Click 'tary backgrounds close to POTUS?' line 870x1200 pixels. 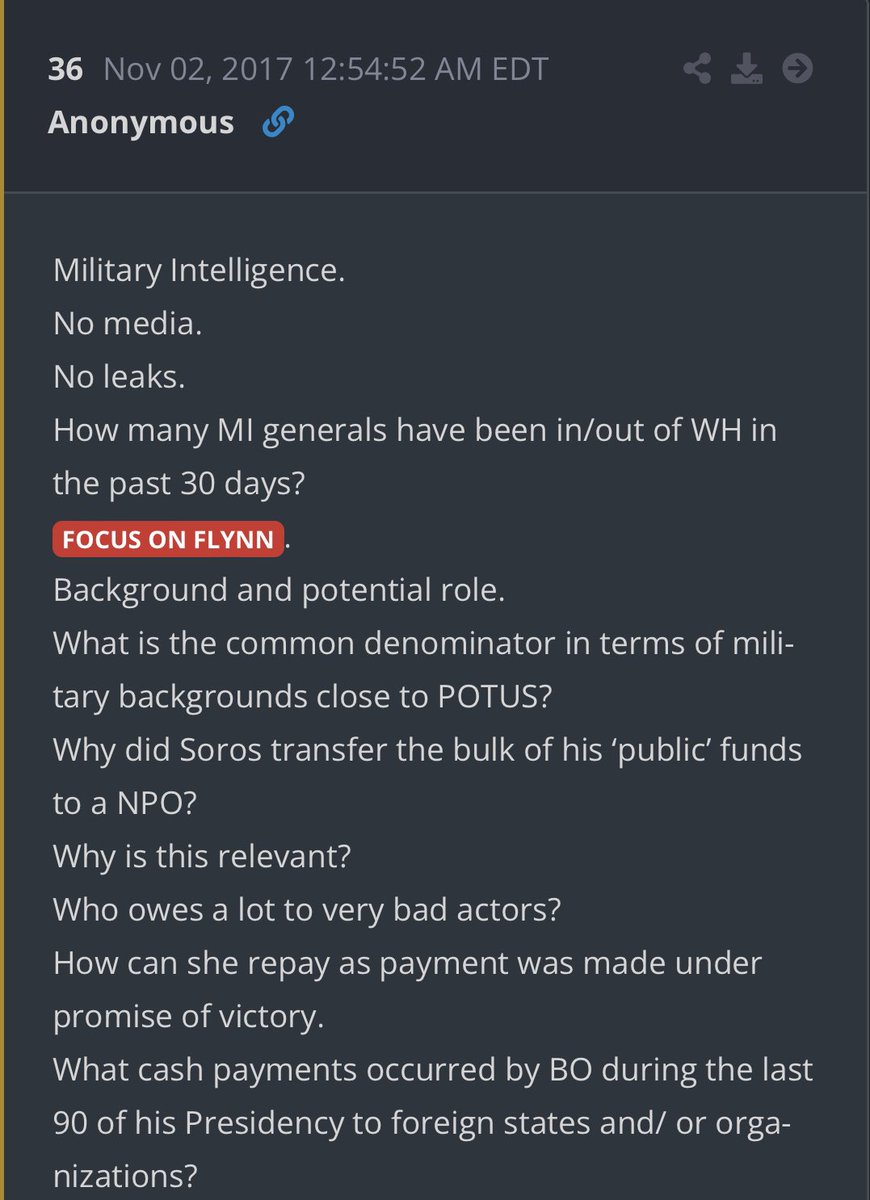[302, 696]
